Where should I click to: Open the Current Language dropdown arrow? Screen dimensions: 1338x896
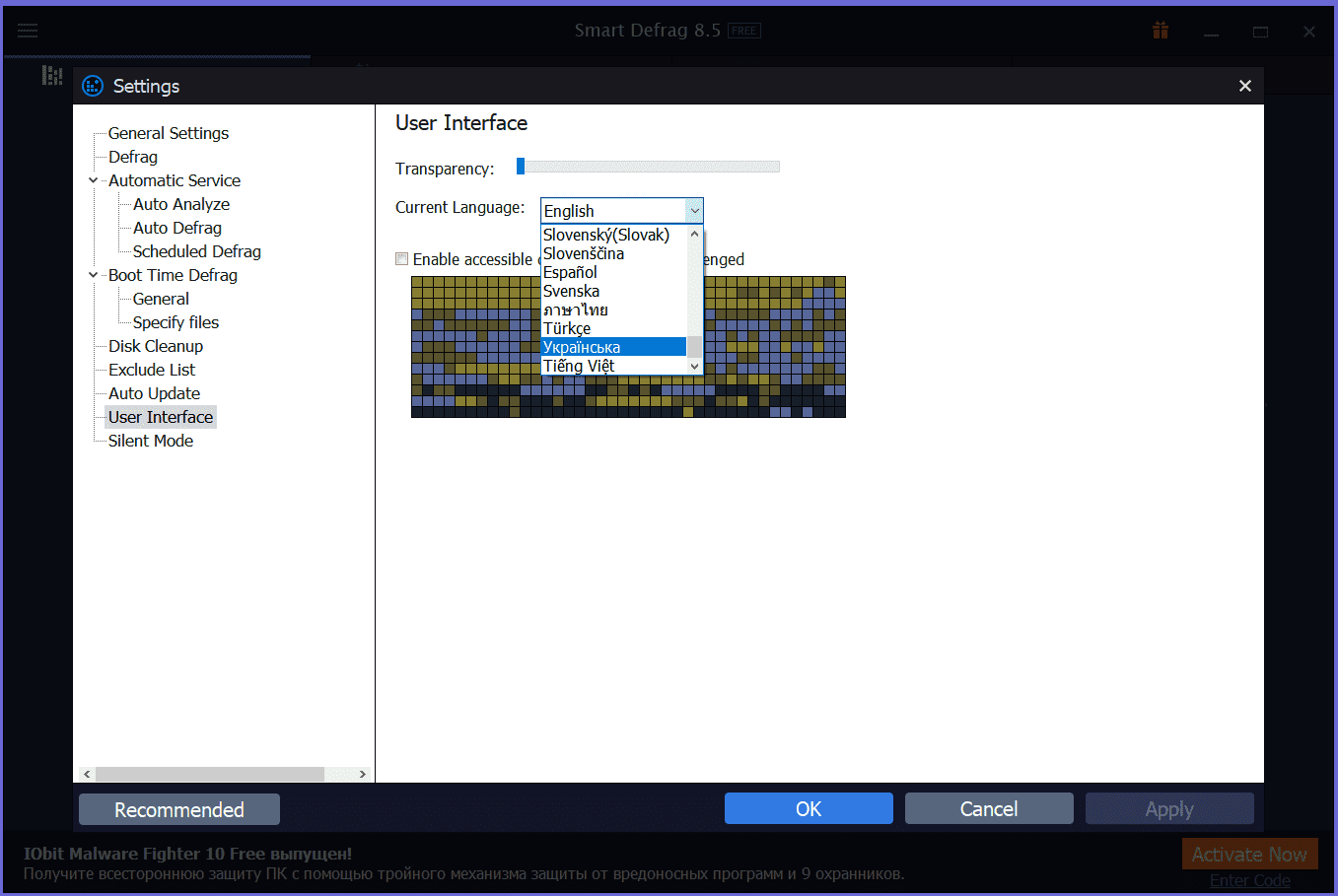coord(694,210)
